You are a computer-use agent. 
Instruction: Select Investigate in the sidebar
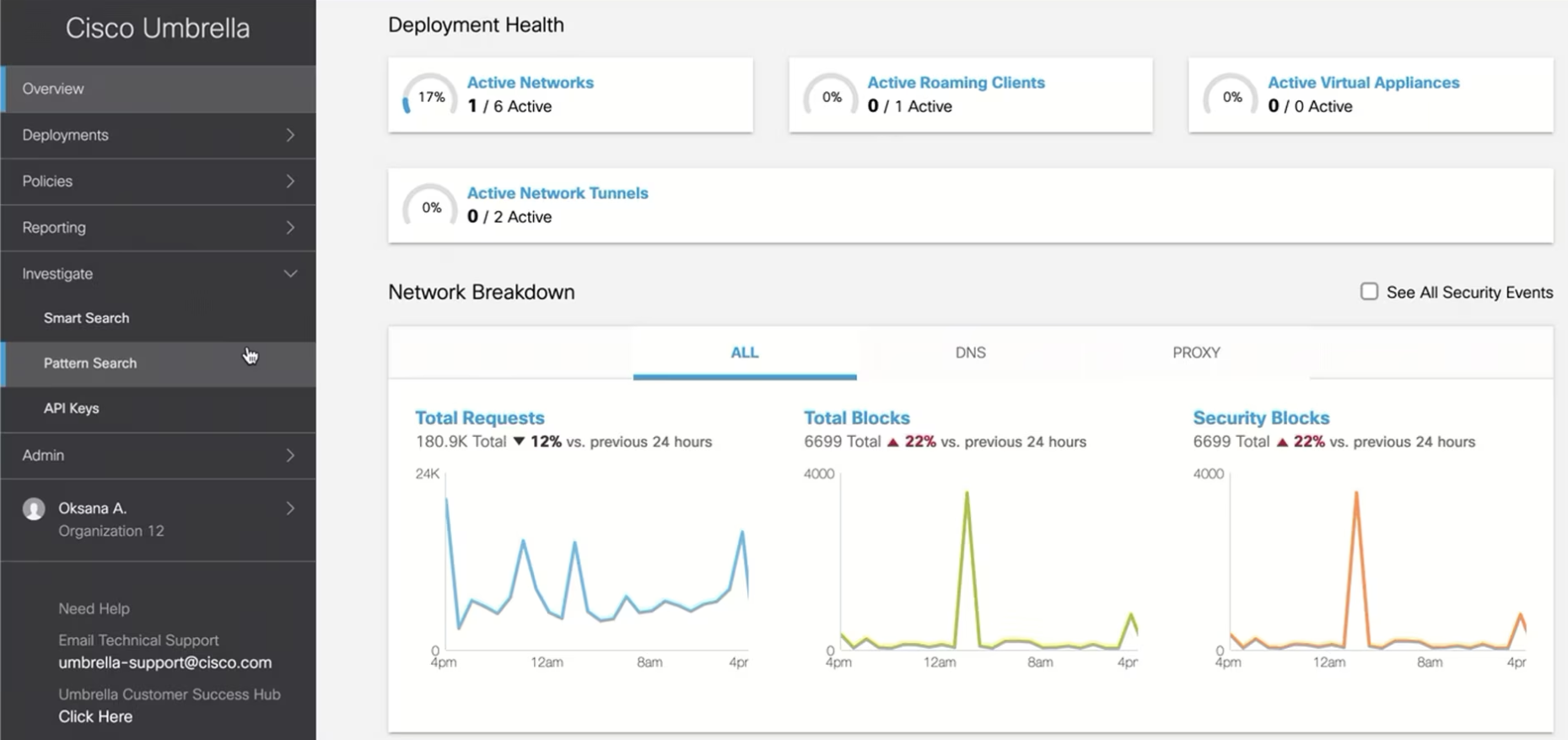click(158, 273)
